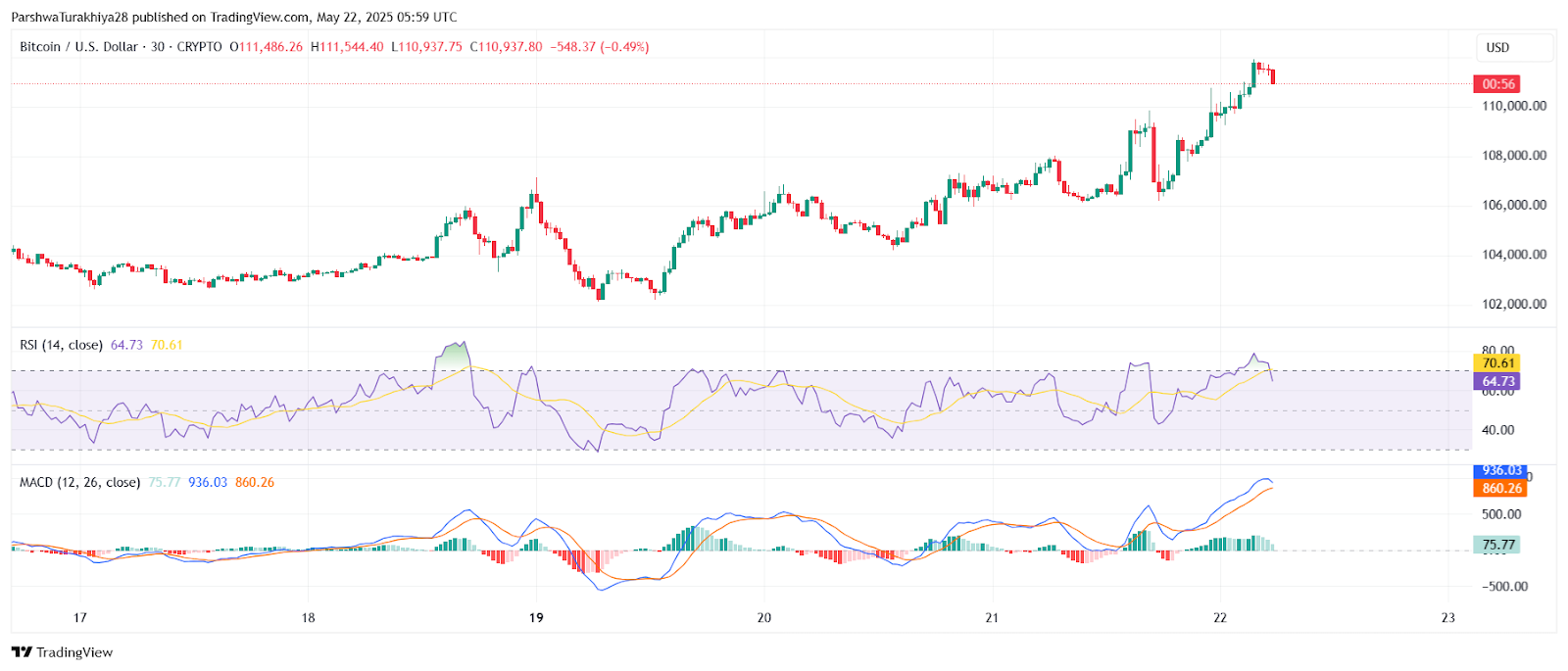Image resolution: width=1568 pixels, height=671 pixels.
Task: Click the yellow 70.61 RSI value tag
Action: (x=1498, y=363)
